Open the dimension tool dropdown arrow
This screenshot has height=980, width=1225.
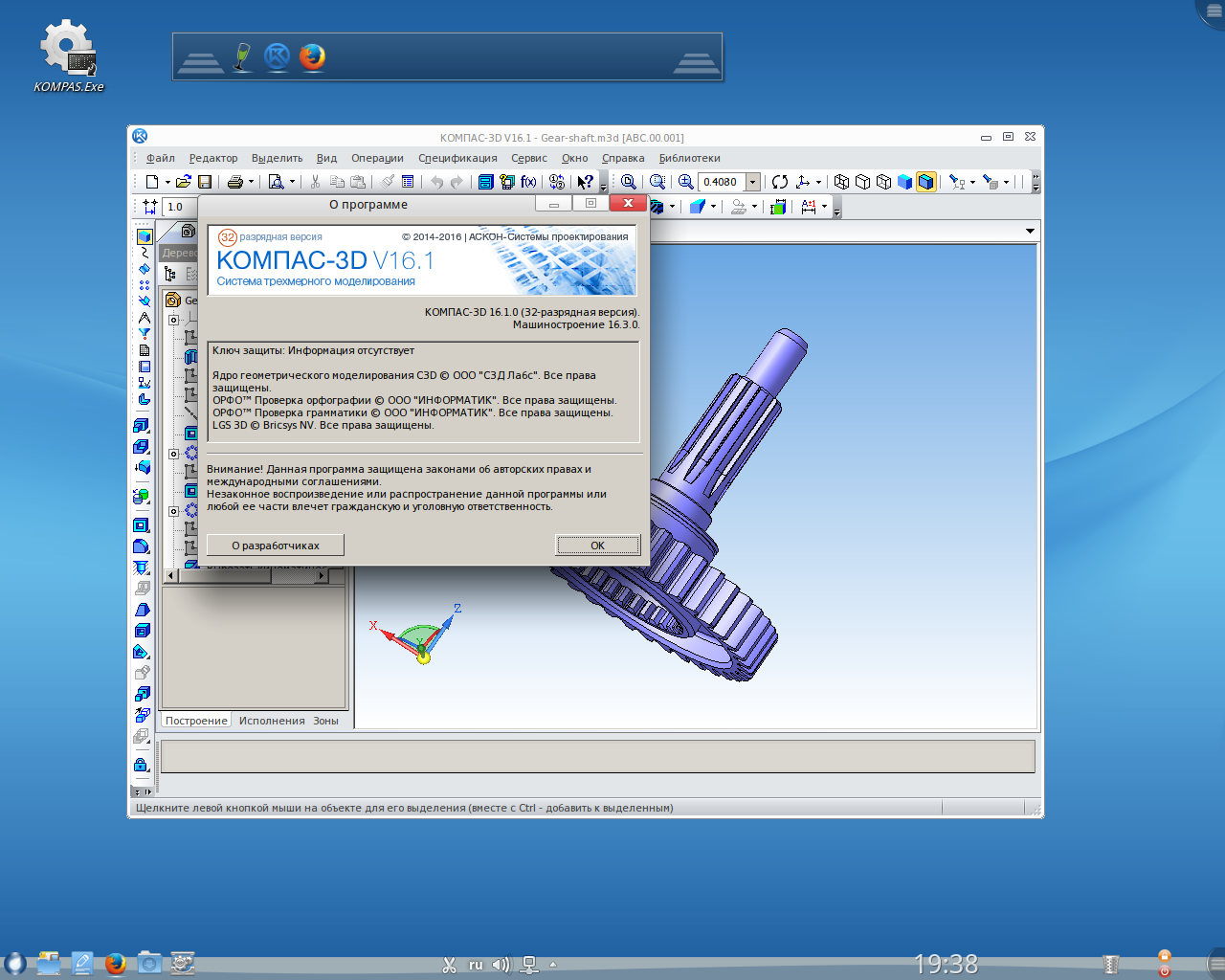pos(824,207)
